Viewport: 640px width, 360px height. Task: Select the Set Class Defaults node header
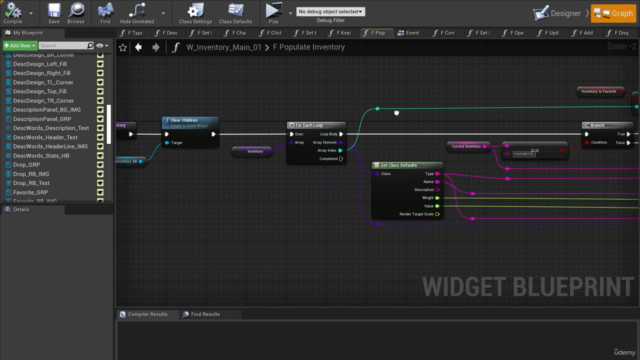407,165
